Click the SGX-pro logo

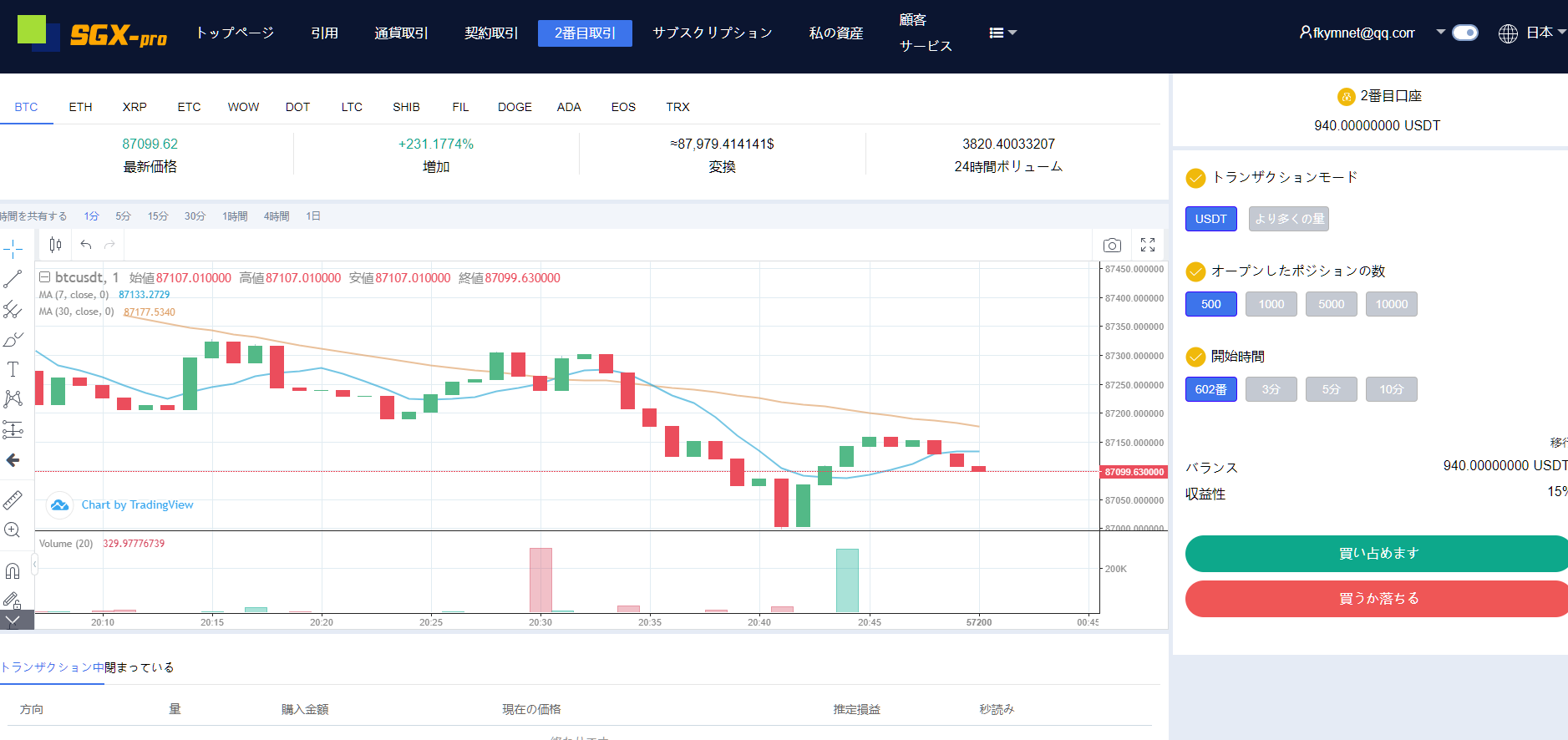[93, 33]
